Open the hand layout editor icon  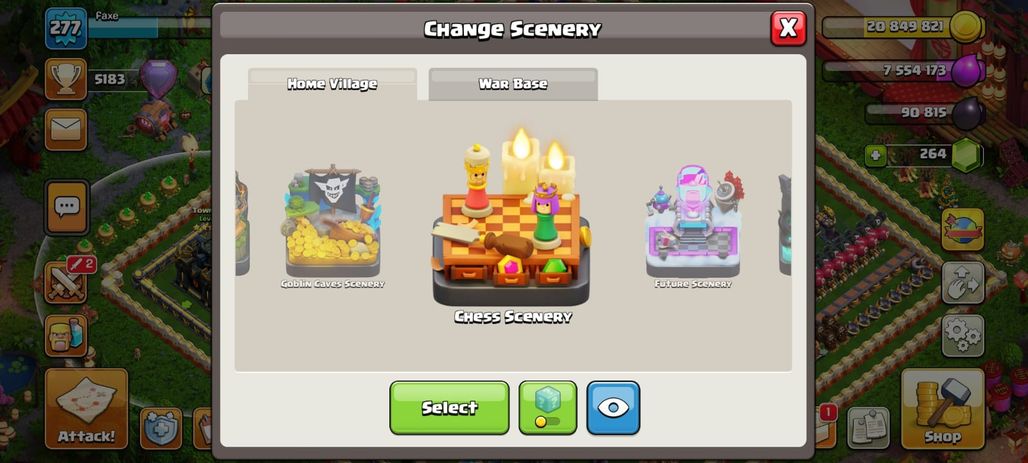[963, 283]
